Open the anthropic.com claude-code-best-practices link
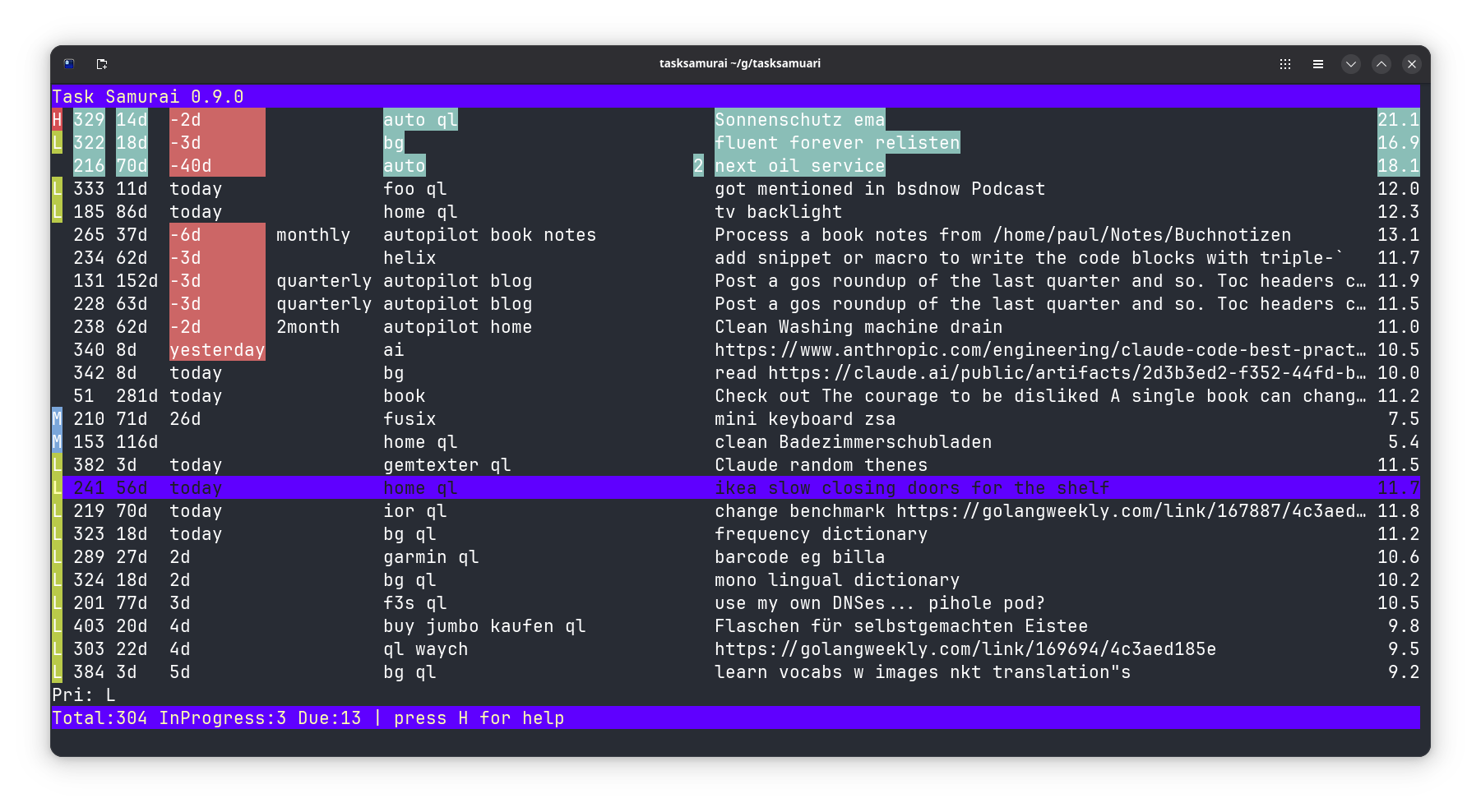The height and width of the screenshot is (812, 1481). 1039,350
